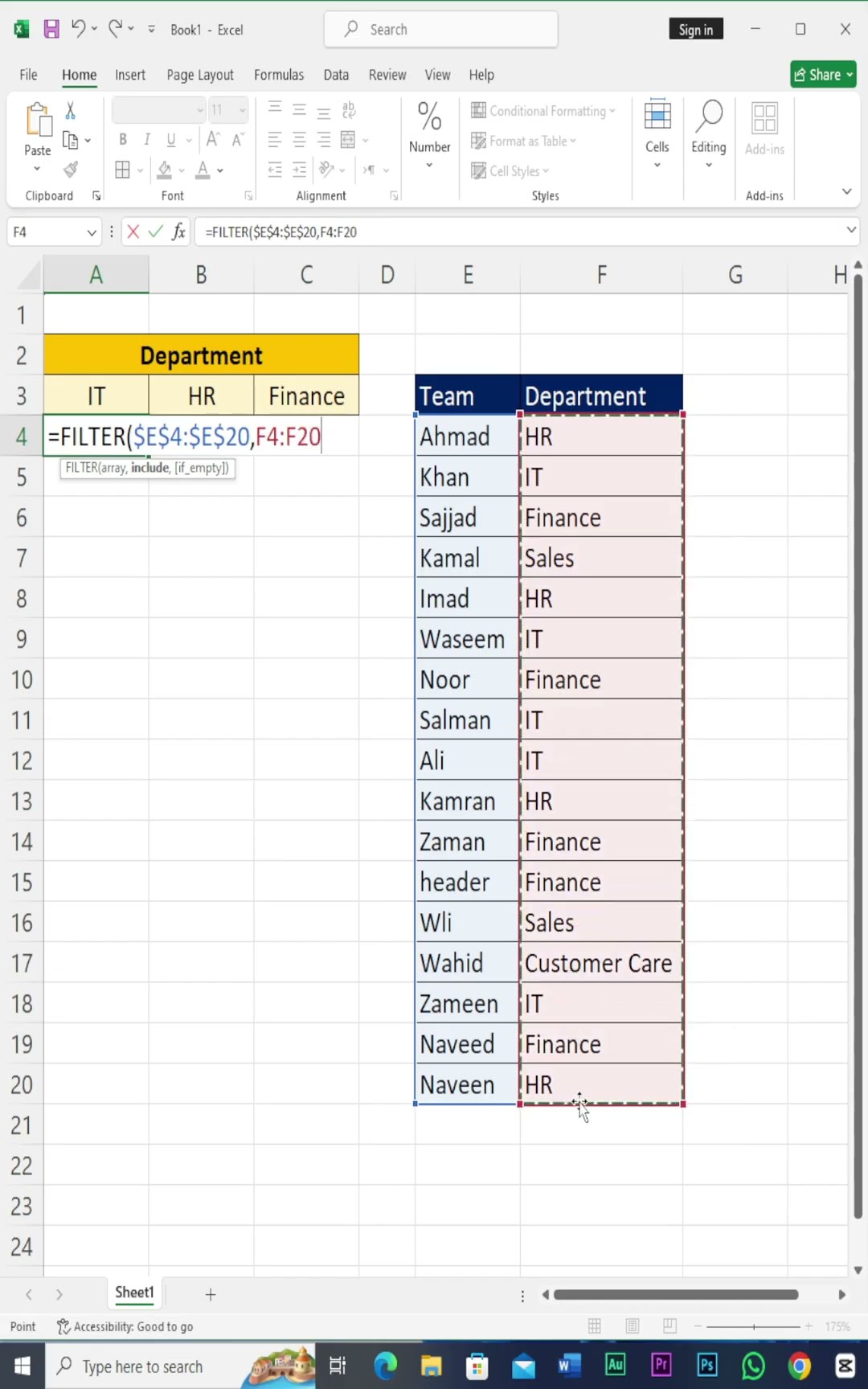
Task: Open the Formulas ribbon tab
Action: coord(279,75)
